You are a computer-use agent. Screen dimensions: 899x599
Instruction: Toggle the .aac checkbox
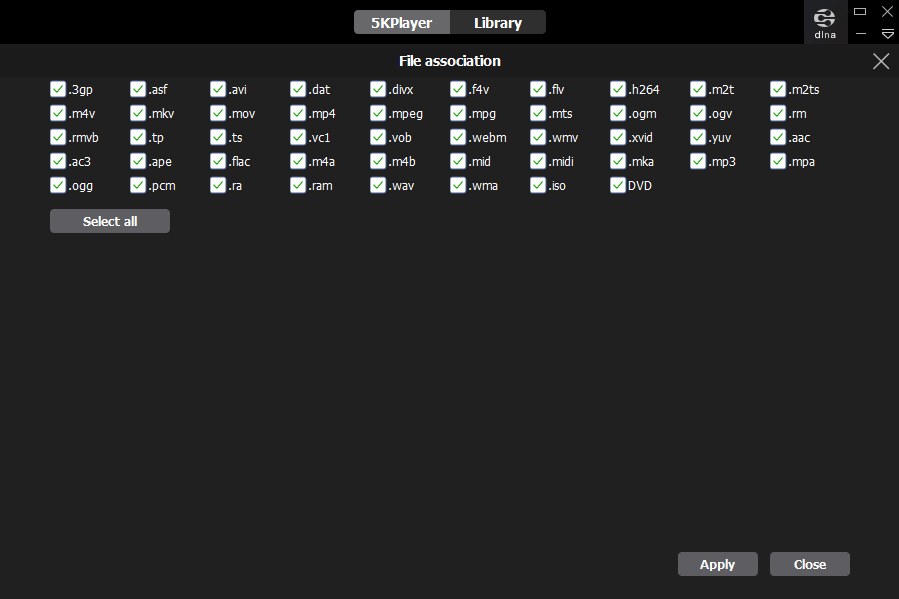tap(777, 138)
